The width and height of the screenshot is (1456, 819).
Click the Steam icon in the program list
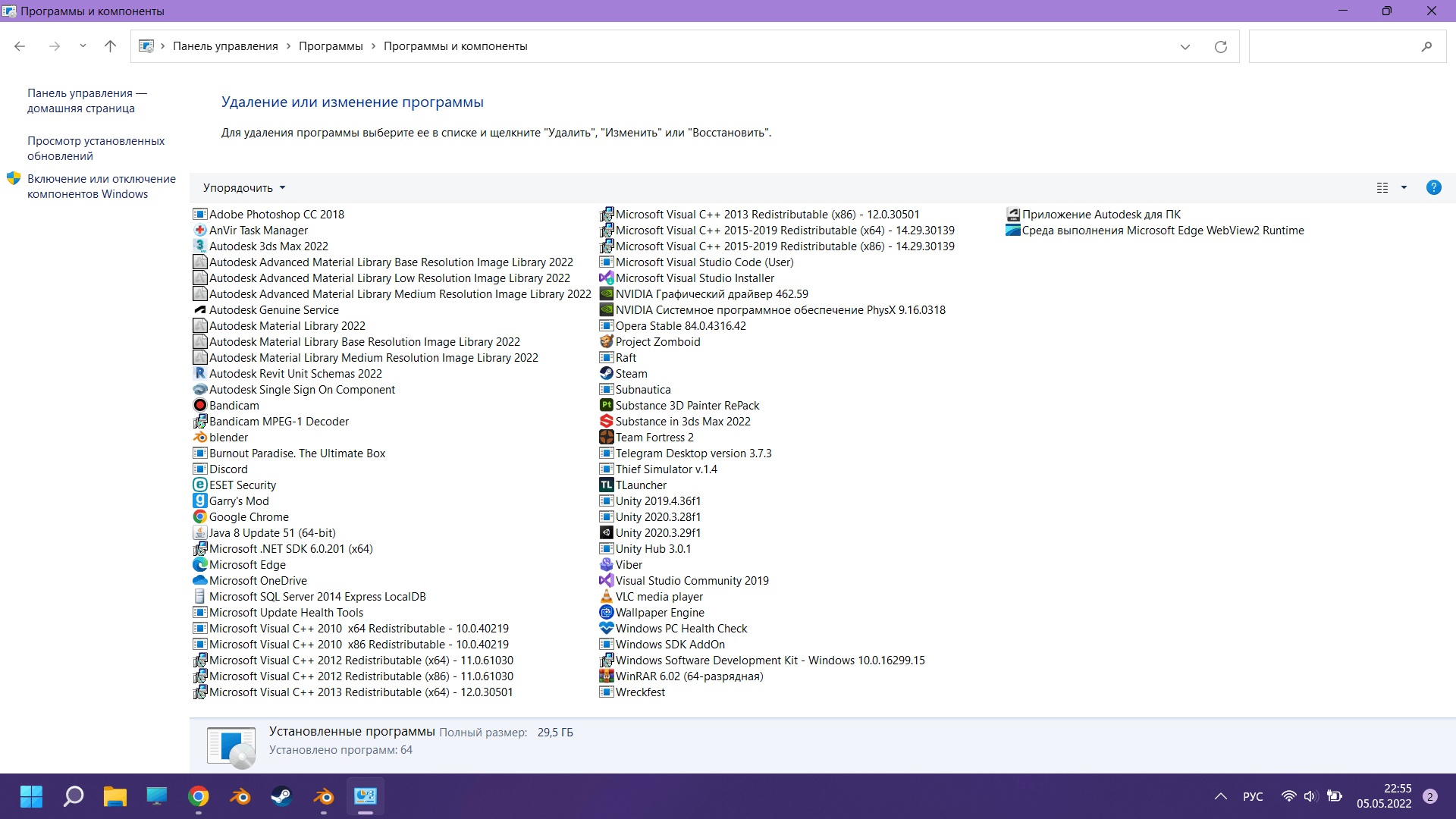click(x=606, y=373)
